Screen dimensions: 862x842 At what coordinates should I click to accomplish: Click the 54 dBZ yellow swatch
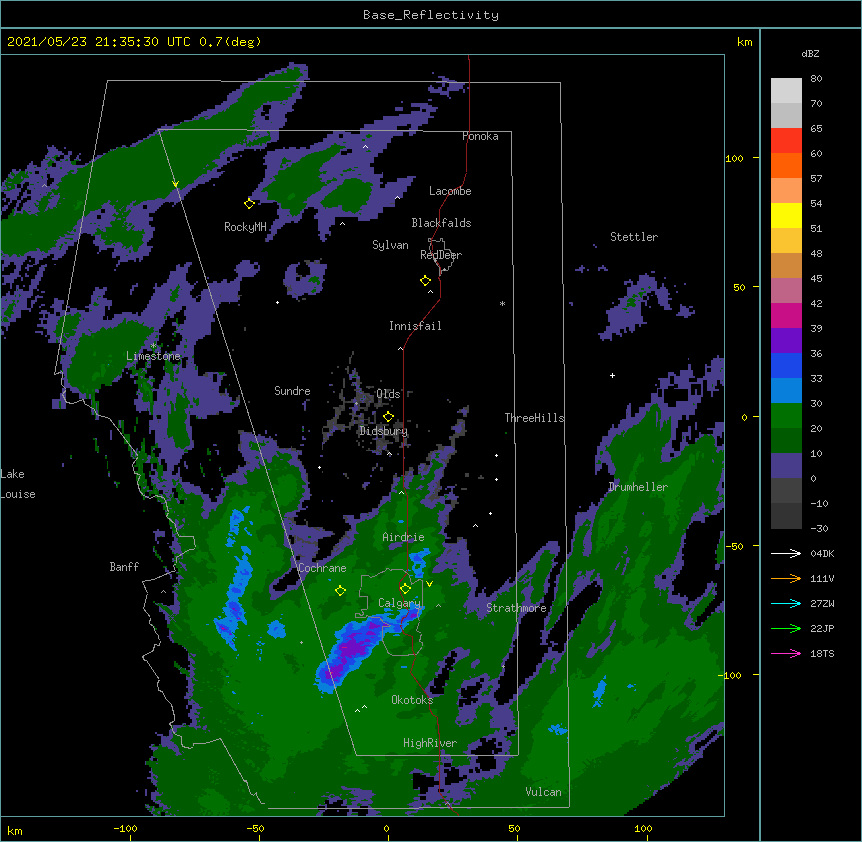(786, 215)
